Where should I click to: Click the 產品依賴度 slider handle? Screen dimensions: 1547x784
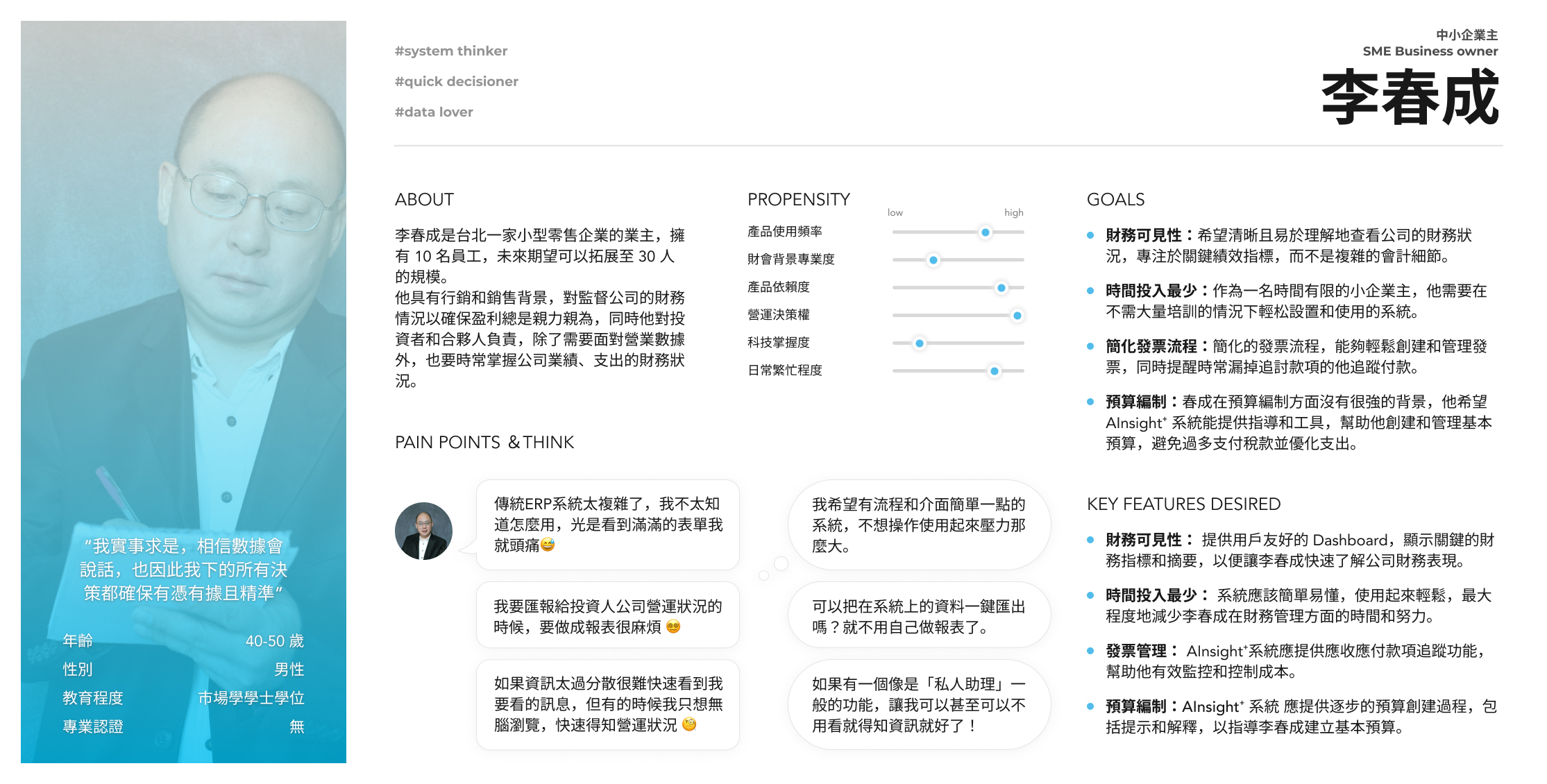(x=1001, y=288)
